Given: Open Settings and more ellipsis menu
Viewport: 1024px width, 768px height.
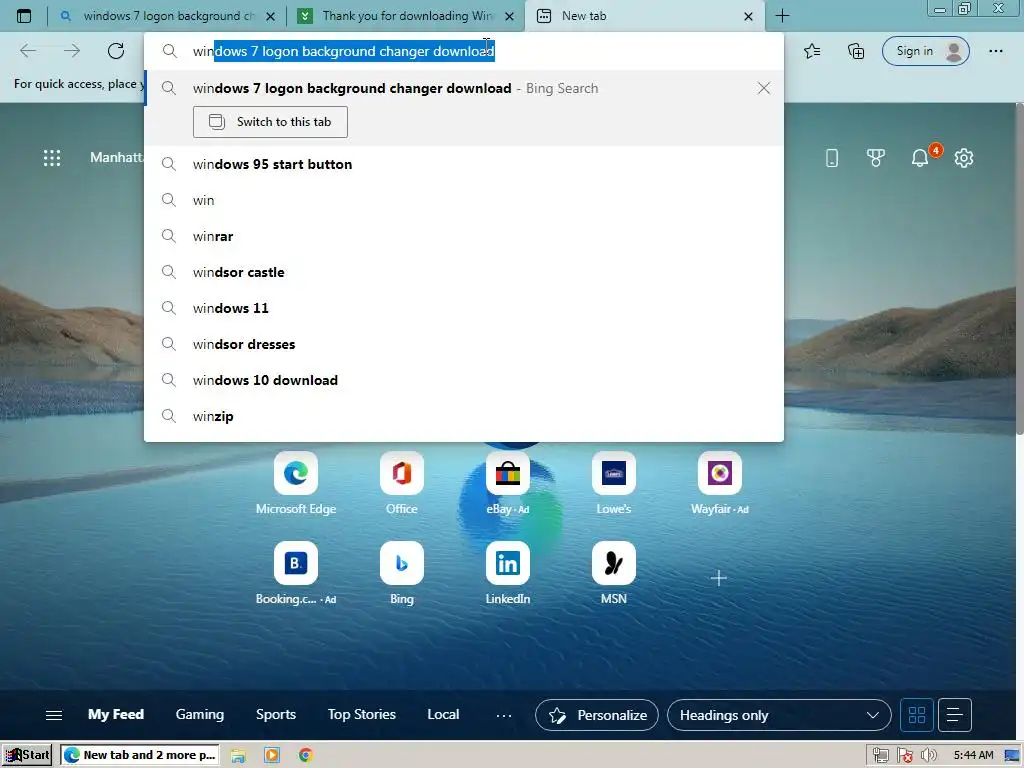Looking at the screenshot, I should (x=995, y=51).
